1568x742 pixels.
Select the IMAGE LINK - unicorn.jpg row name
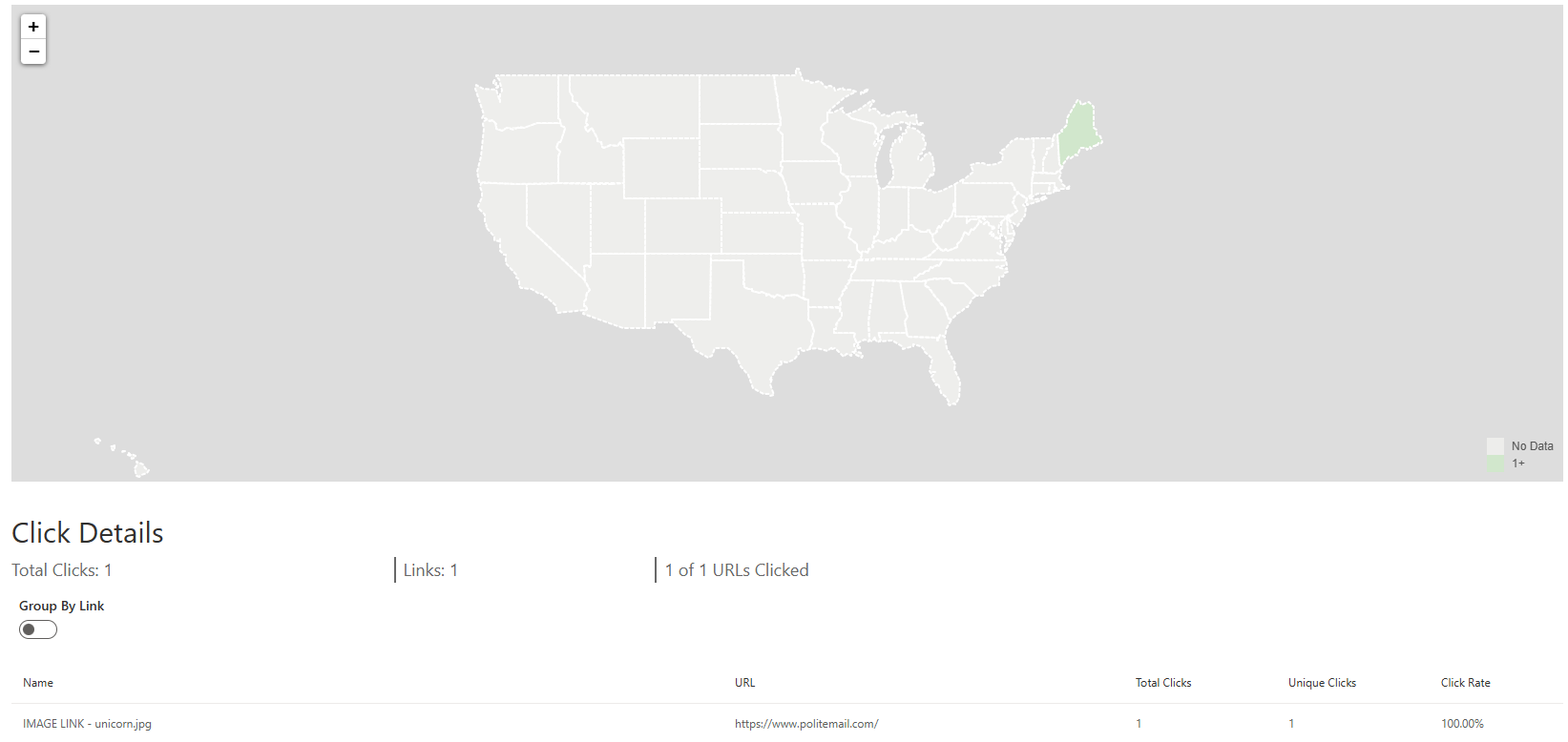click(87, 724)
